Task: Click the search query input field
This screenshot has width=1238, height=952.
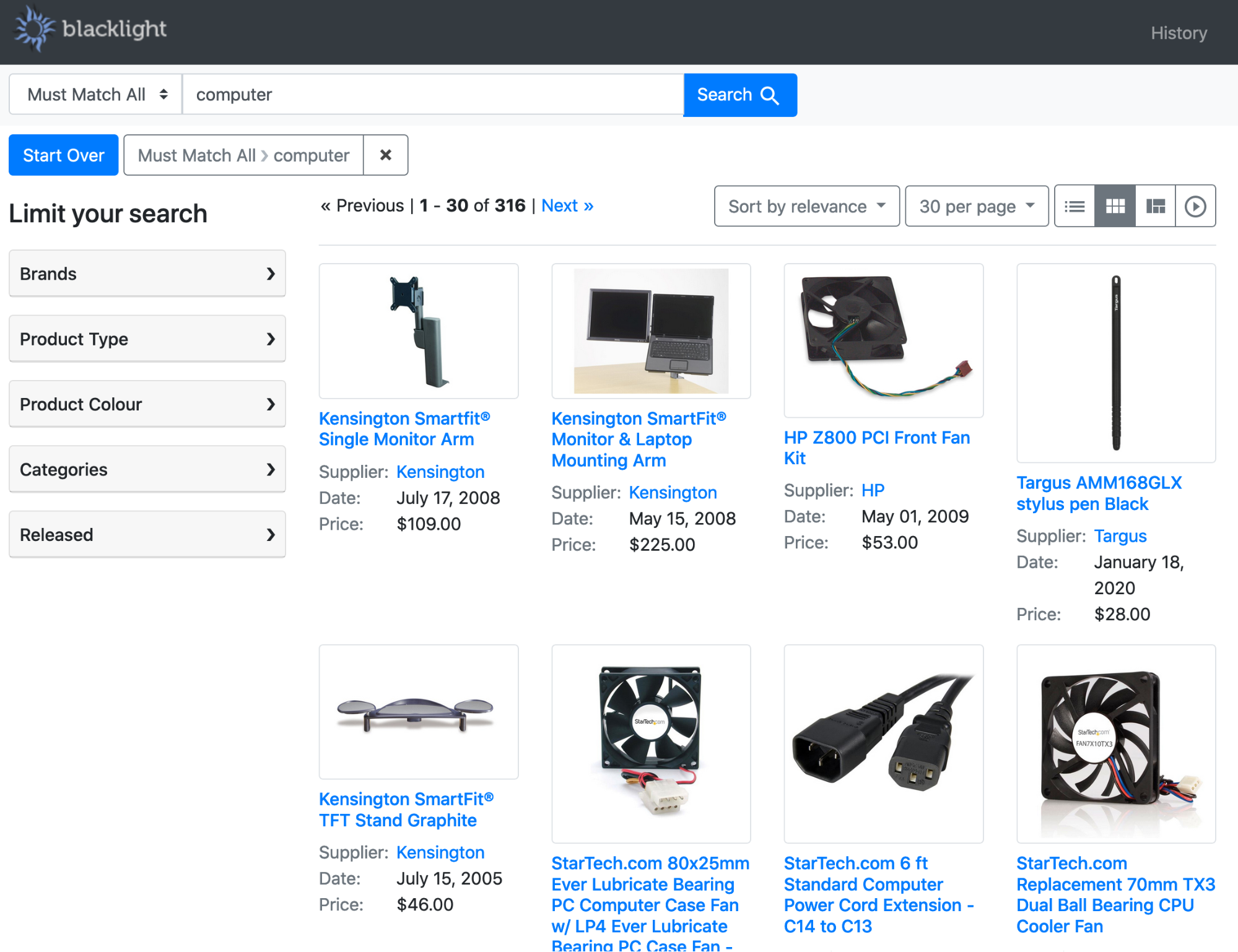Action: [432, 95]
